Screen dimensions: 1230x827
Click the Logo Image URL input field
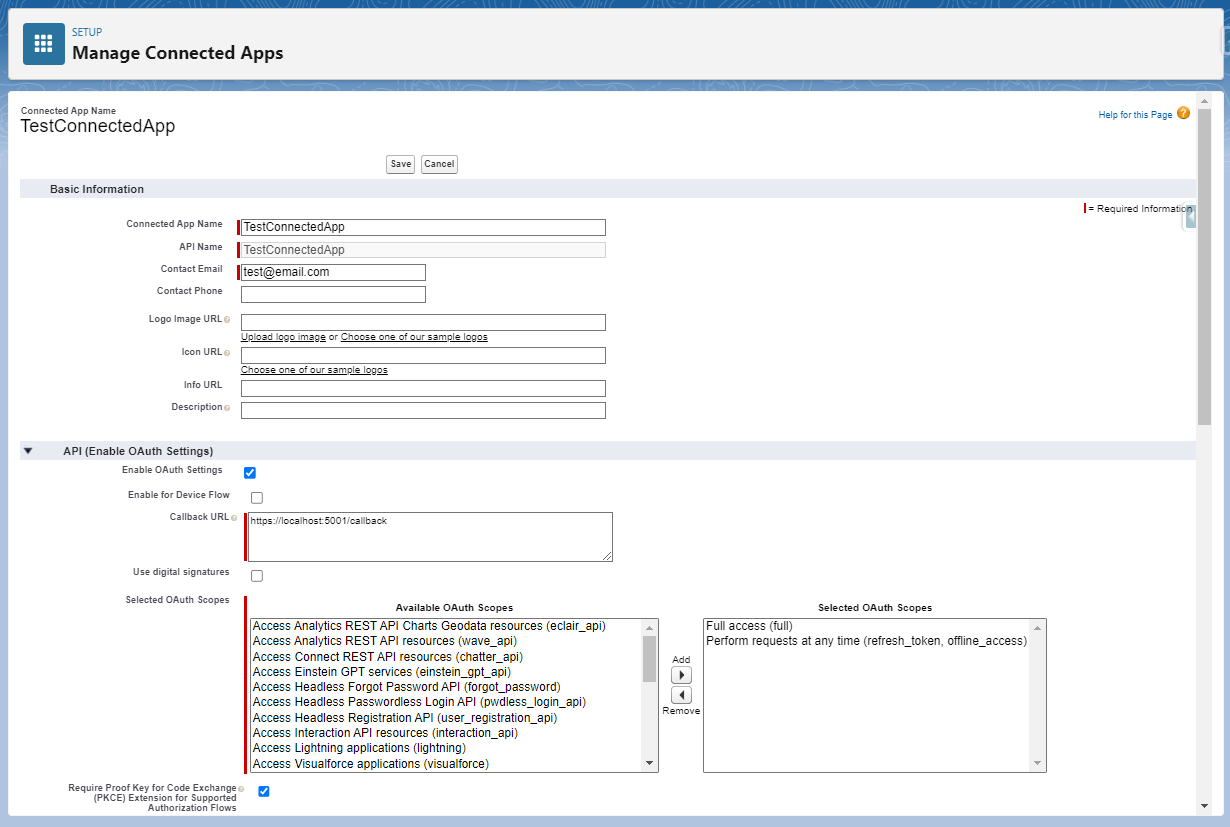point(423,322)
